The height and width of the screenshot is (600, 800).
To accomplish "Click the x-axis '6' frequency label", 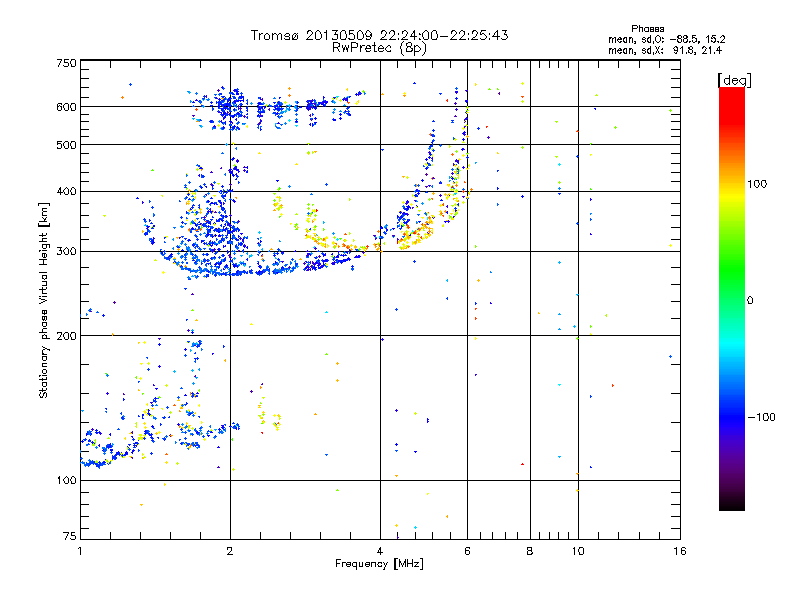I will (x=467, y=551).
